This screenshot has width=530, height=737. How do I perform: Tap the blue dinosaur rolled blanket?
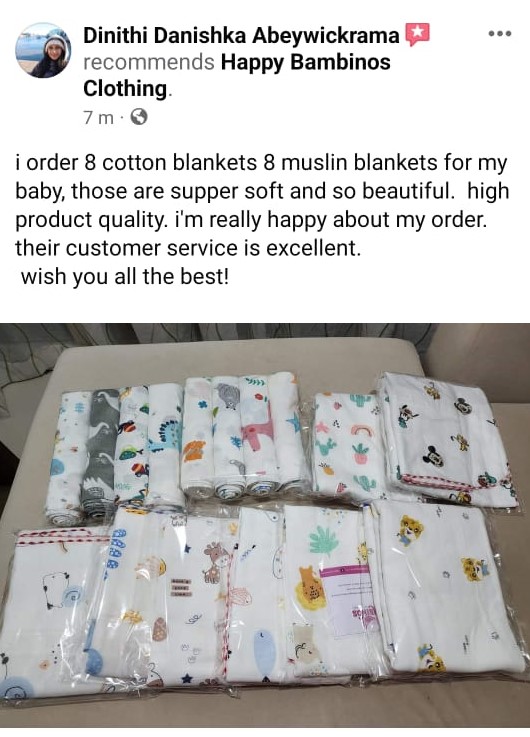click(165, 444)
